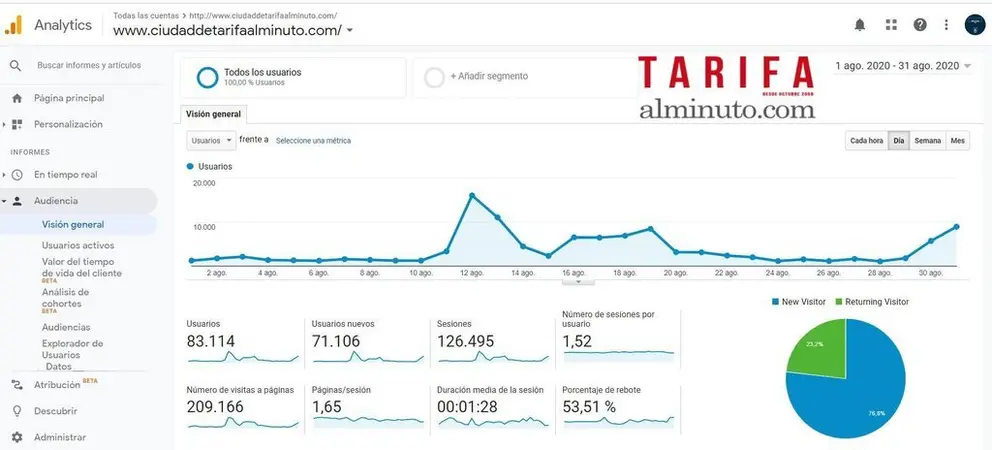Switch chart to Día view
The image size is (992, 450).
(898, 141)
